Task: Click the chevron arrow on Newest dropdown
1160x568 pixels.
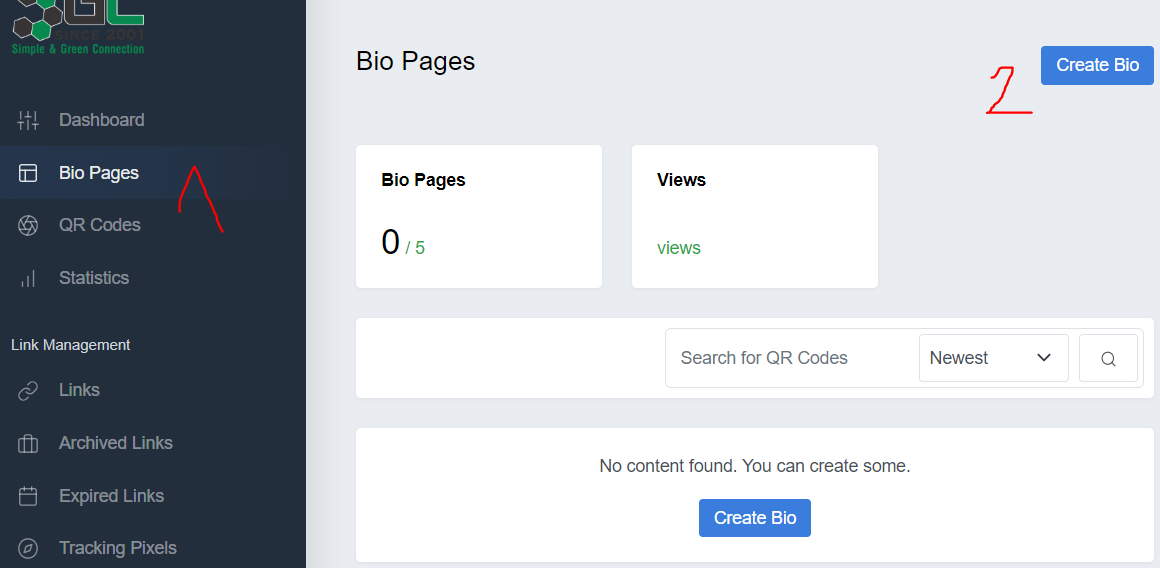Action: coord(1044,358)
